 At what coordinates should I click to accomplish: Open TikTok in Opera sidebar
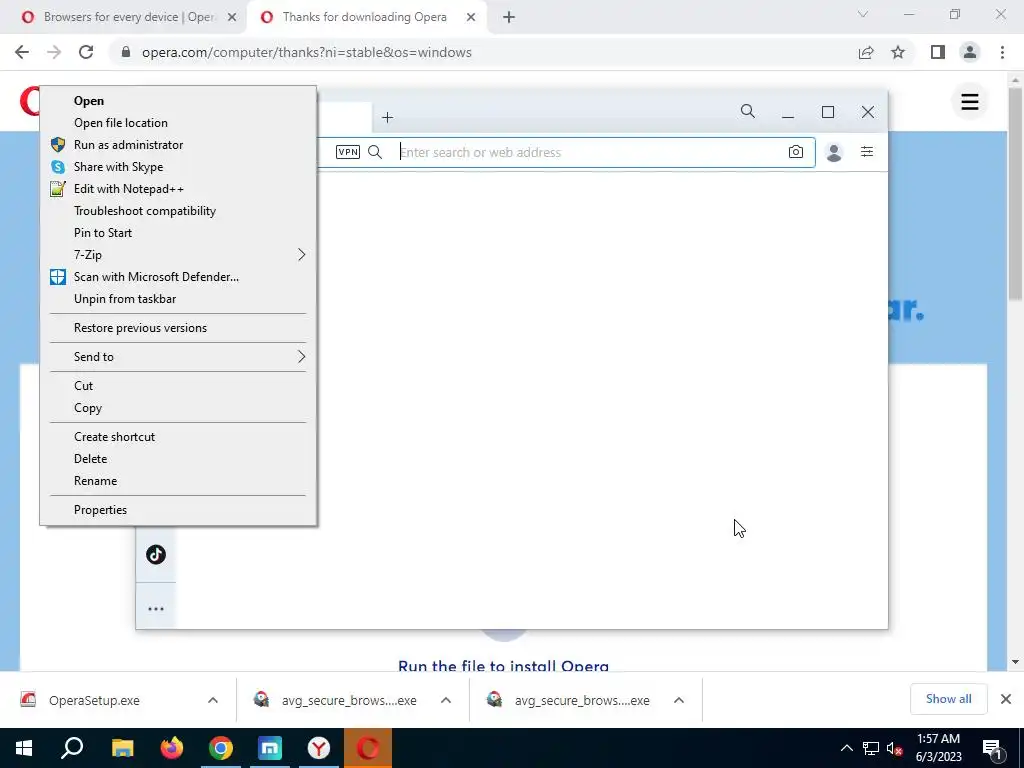point(155,555)
